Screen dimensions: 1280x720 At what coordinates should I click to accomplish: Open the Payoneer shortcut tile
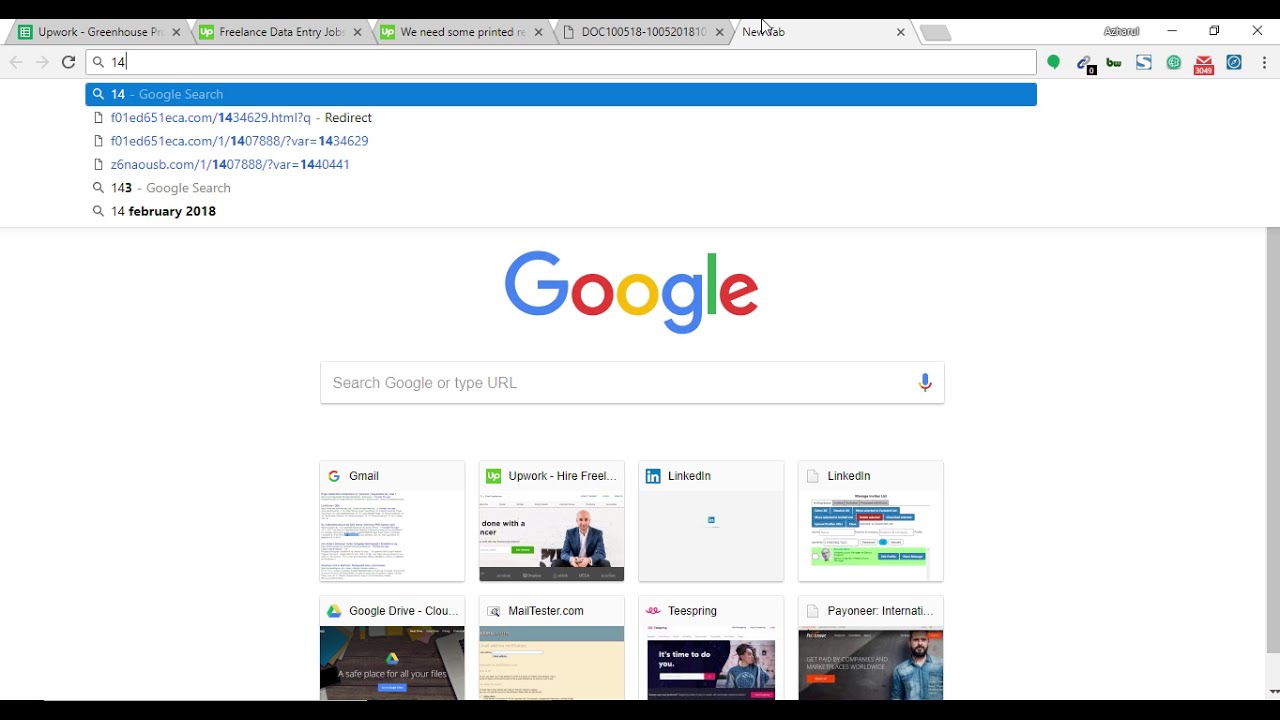click(x=871, y=648)
